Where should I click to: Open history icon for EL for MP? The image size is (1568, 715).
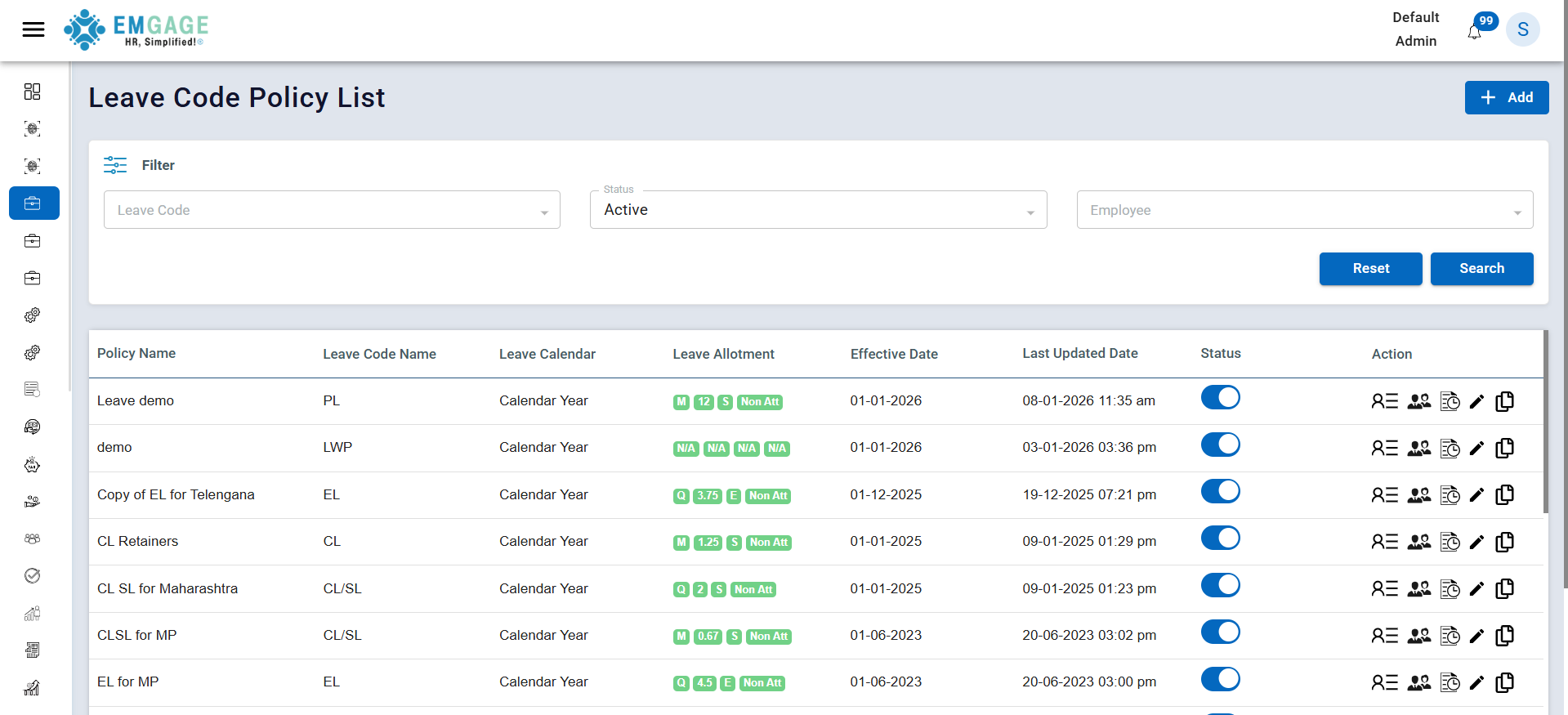click(1450, 682)
